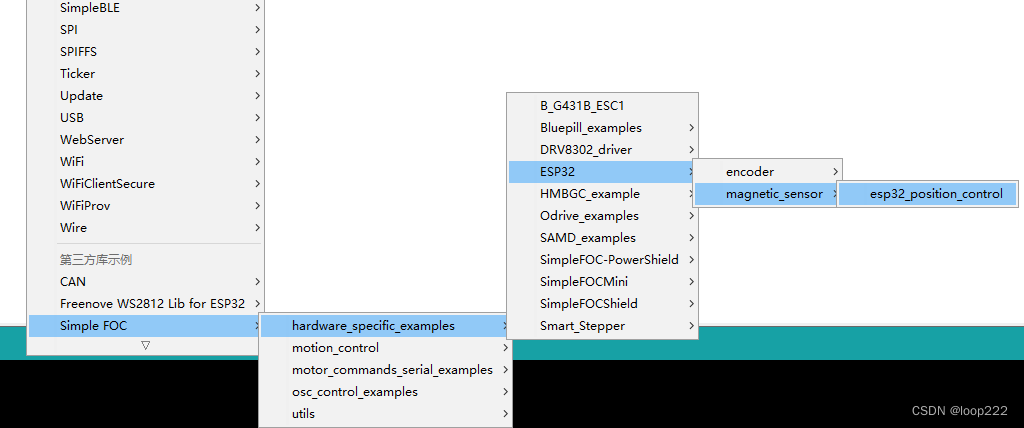This screenshot has height=428, width=1024.
Task: Open the Bluepill_examples submenu
Action: click(602, 128)
